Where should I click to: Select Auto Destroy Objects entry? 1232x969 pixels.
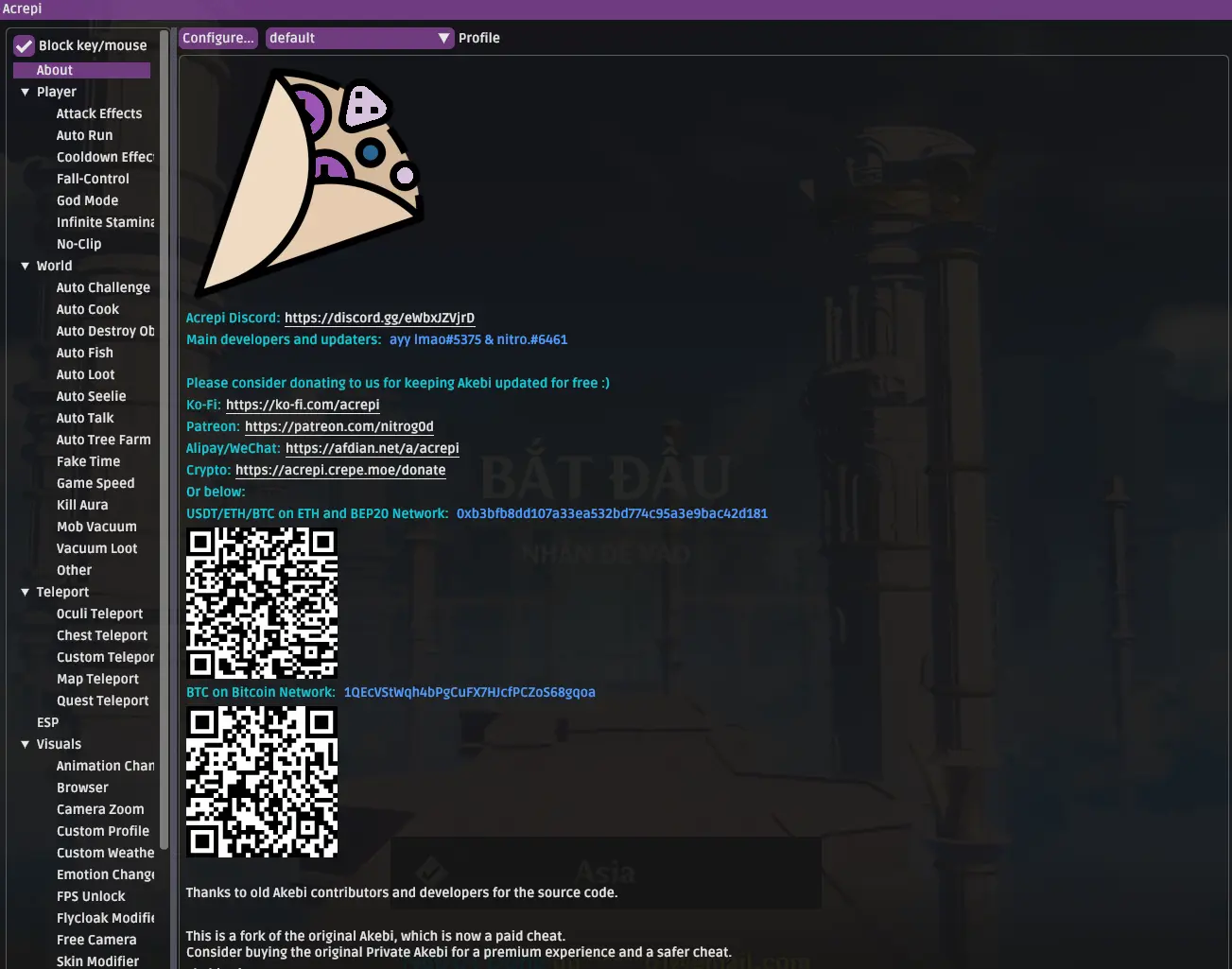tap(105, 331)
